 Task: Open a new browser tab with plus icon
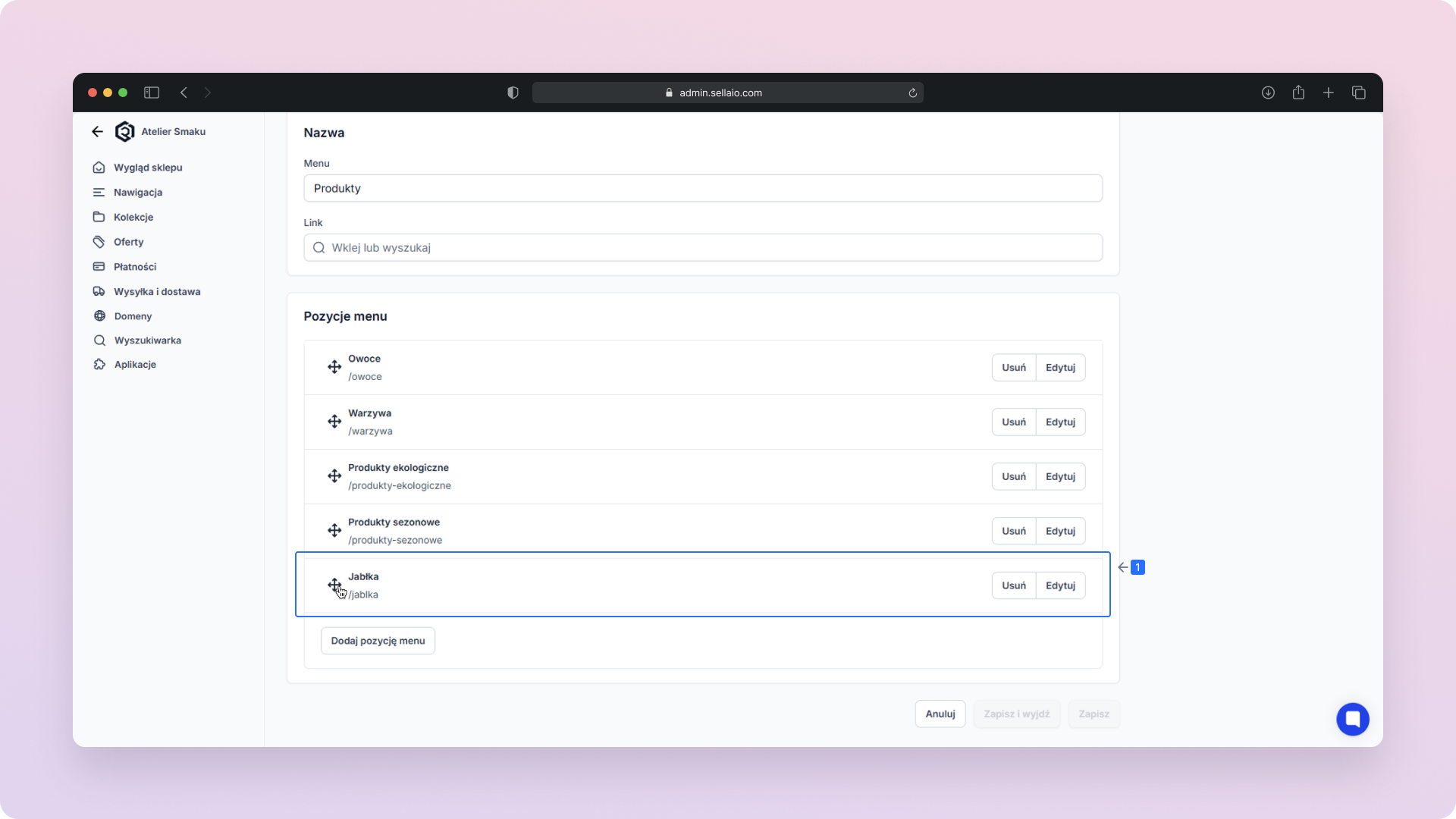pyautogui.click(x=1329, y=93)
